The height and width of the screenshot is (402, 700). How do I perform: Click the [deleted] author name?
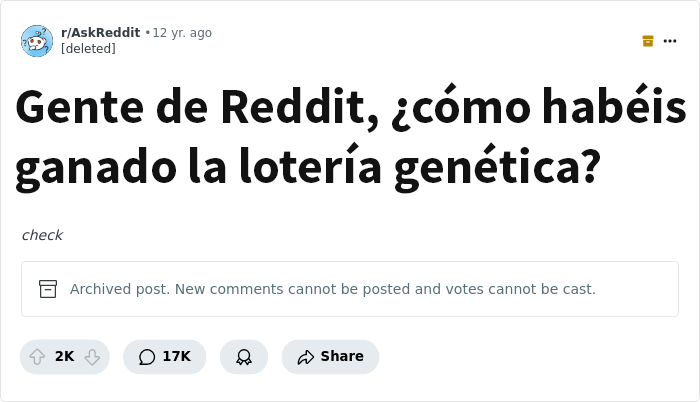point(88,49)
